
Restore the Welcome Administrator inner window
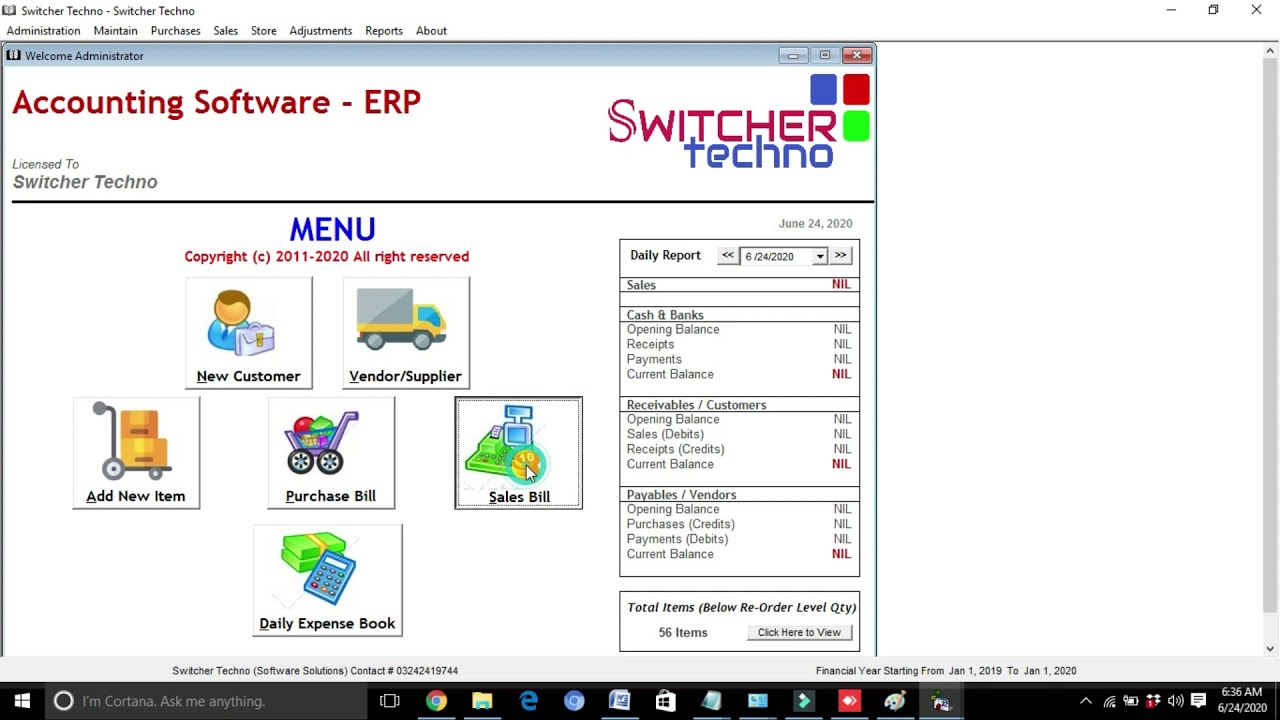pos(825,55)
